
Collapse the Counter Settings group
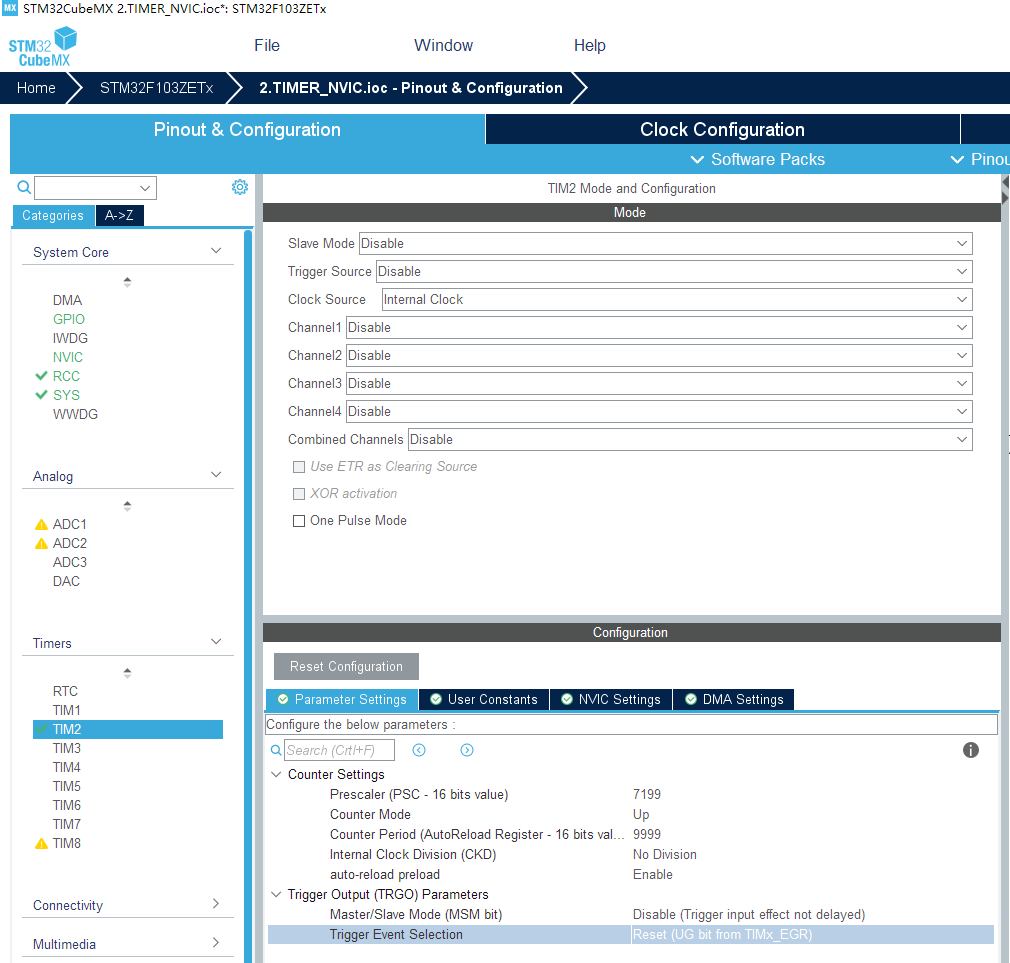(x=276, y=774)
